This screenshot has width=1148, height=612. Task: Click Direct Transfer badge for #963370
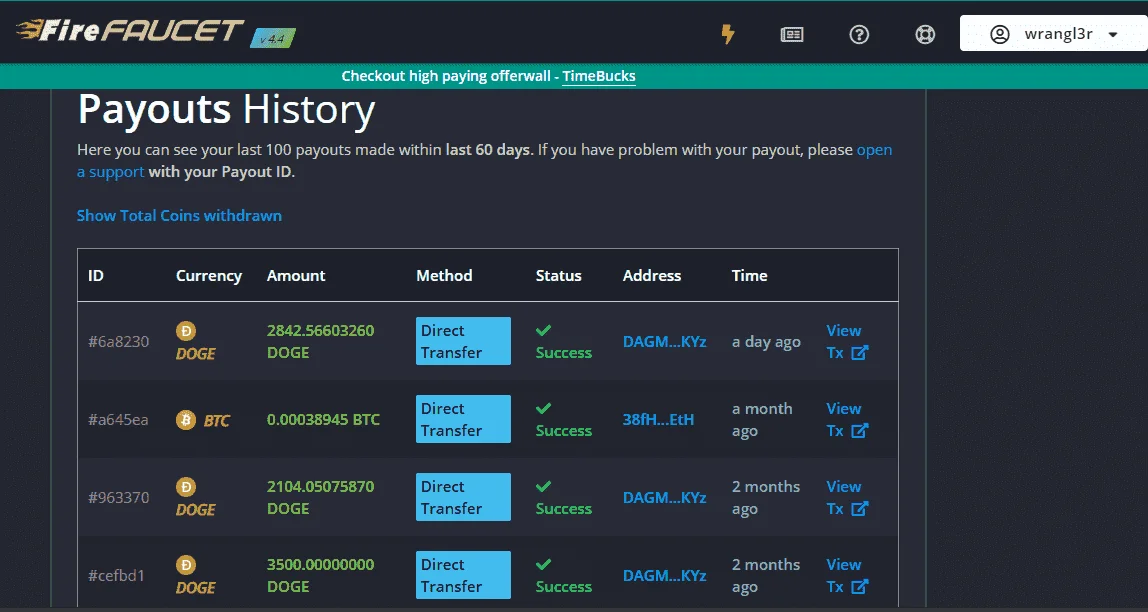463,497
